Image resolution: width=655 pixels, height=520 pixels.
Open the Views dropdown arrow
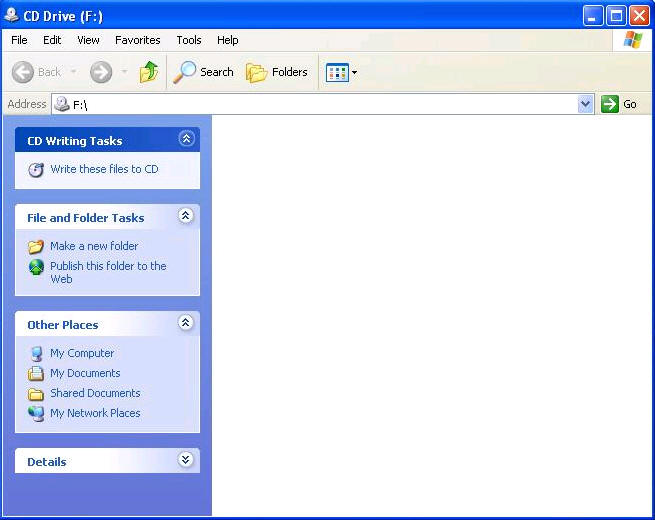pos(354,72)
